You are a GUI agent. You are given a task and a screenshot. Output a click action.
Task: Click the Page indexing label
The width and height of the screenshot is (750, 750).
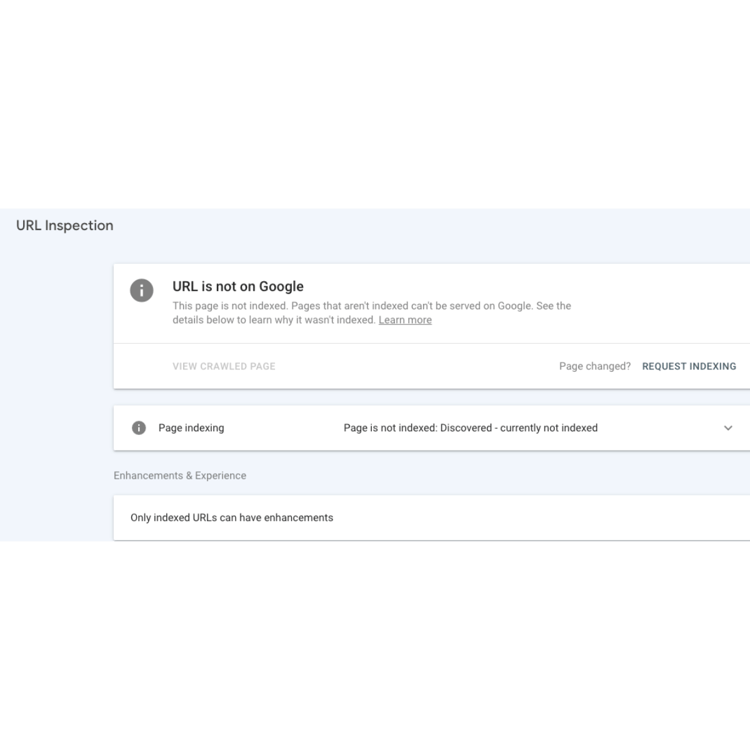[x=191, y=428]
